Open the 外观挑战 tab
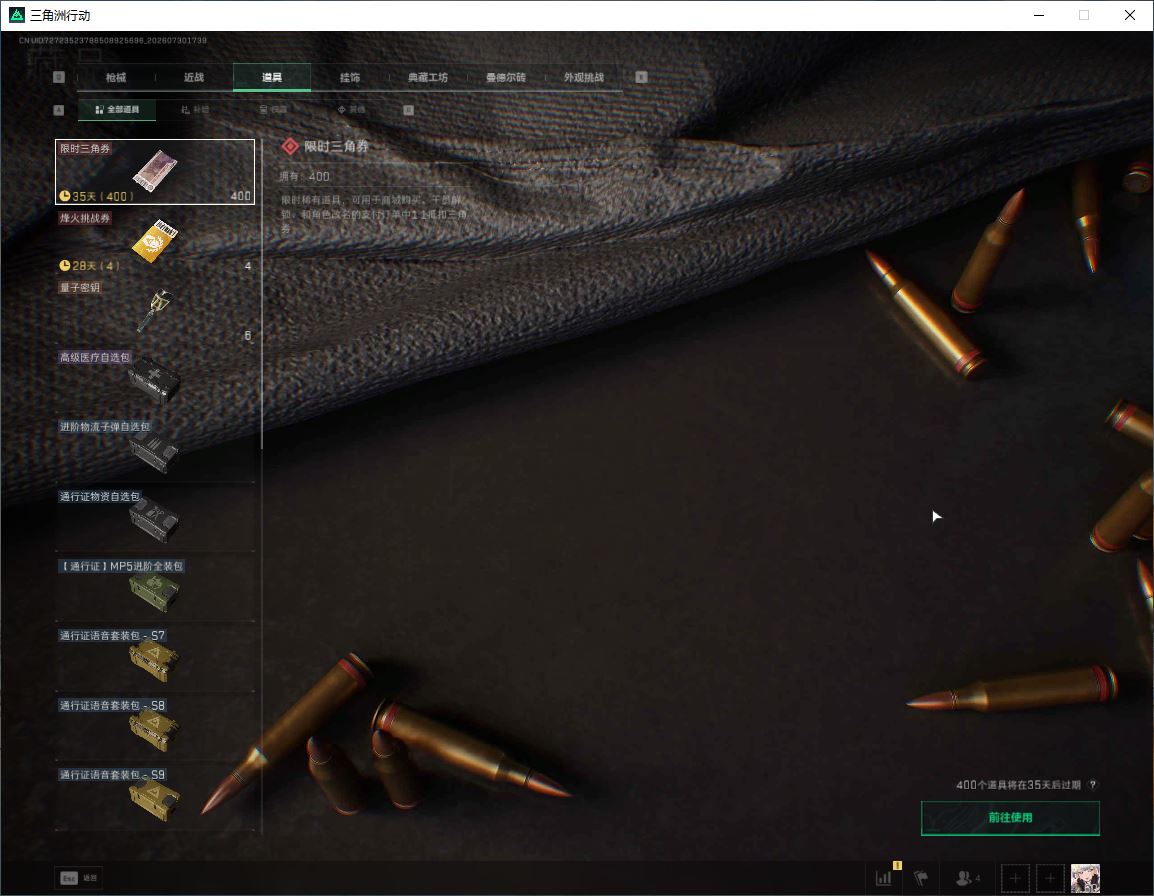This screenshot has height=896, width=1154. 584,77
